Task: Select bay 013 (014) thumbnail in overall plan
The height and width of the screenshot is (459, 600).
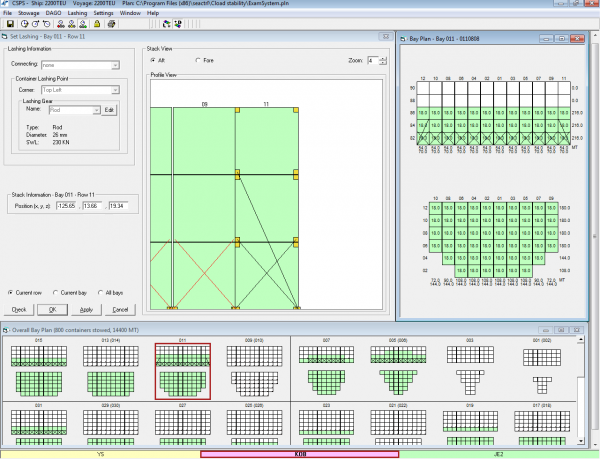Action: pyautogui.click(x=110, y=369)
